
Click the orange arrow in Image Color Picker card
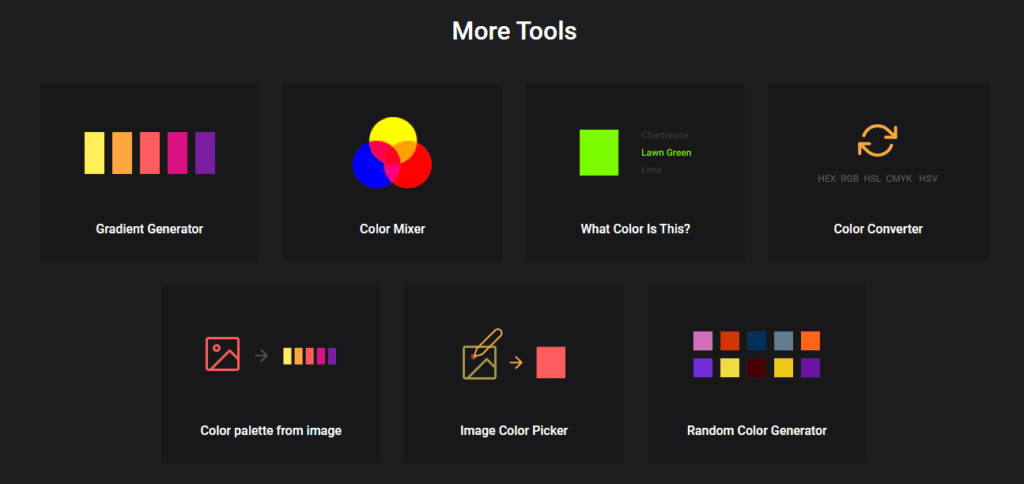[x=516, y=363]
